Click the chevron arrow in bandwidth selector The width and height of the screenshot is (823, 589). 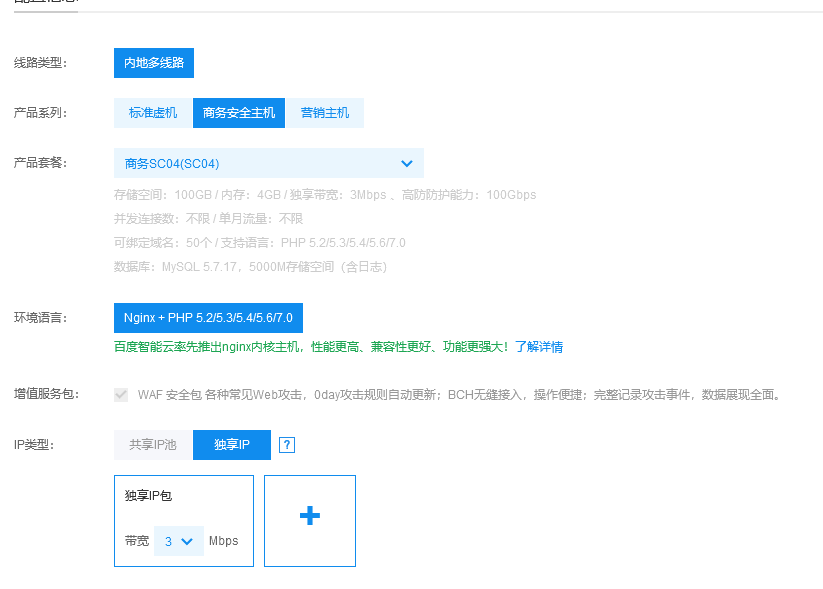tap(186, 541)
